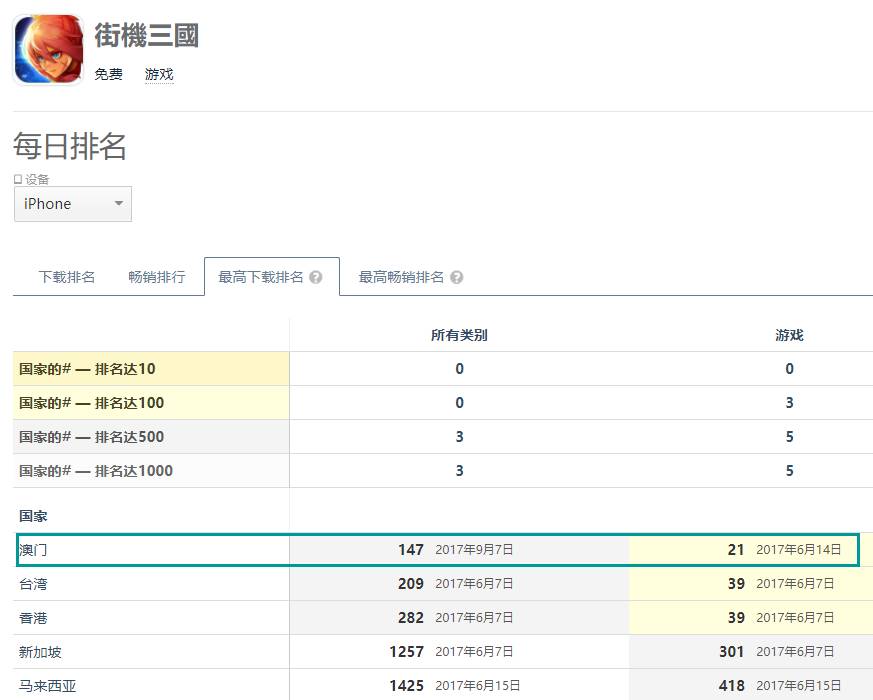Click the 街機三國 app icon

[x=48, y=49]
